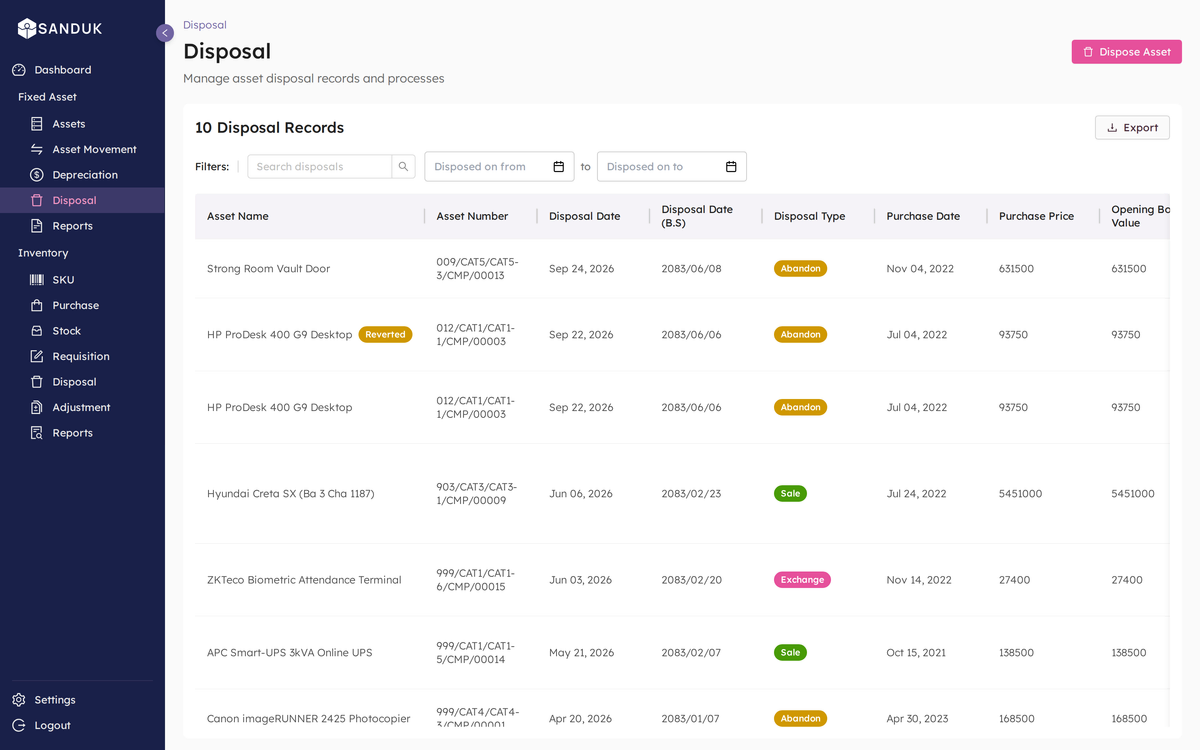Image resolution: width=1200 pixels, height=750 pixels.
Task: Click the Inventory Disposal trash icon
Action: [x=37, y=382]
